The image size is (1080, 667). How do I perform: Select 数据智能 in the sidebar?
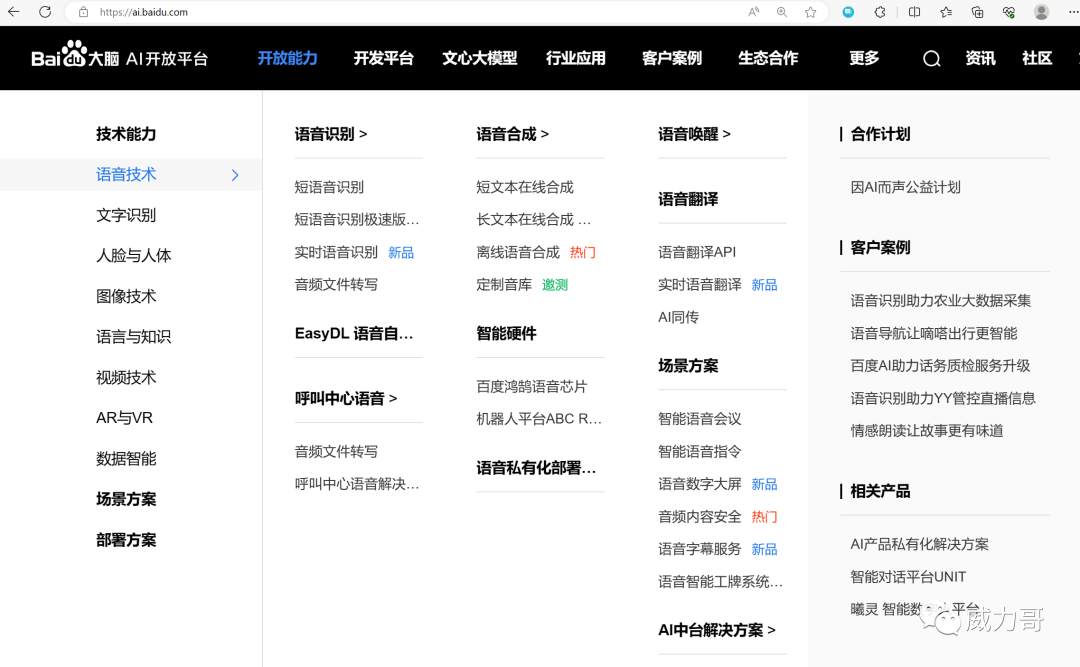[x=126, y=458]
